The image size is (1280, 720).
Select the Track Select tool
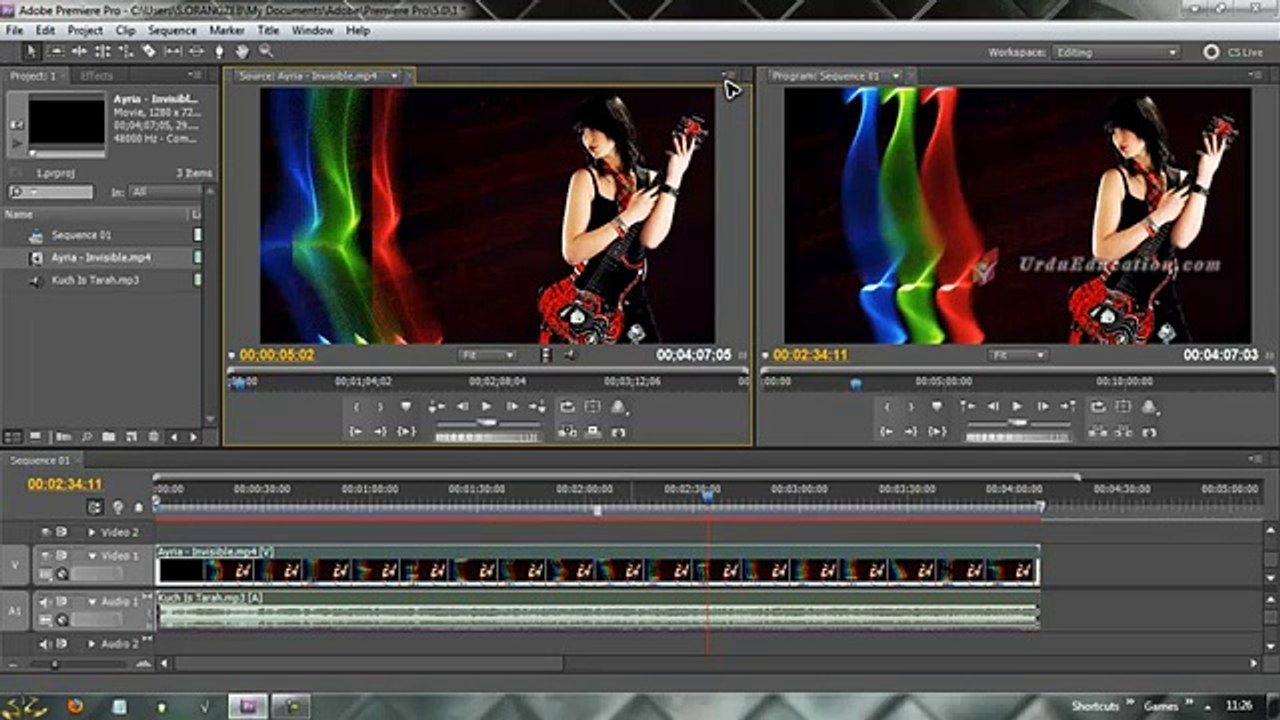click(56, 51)
